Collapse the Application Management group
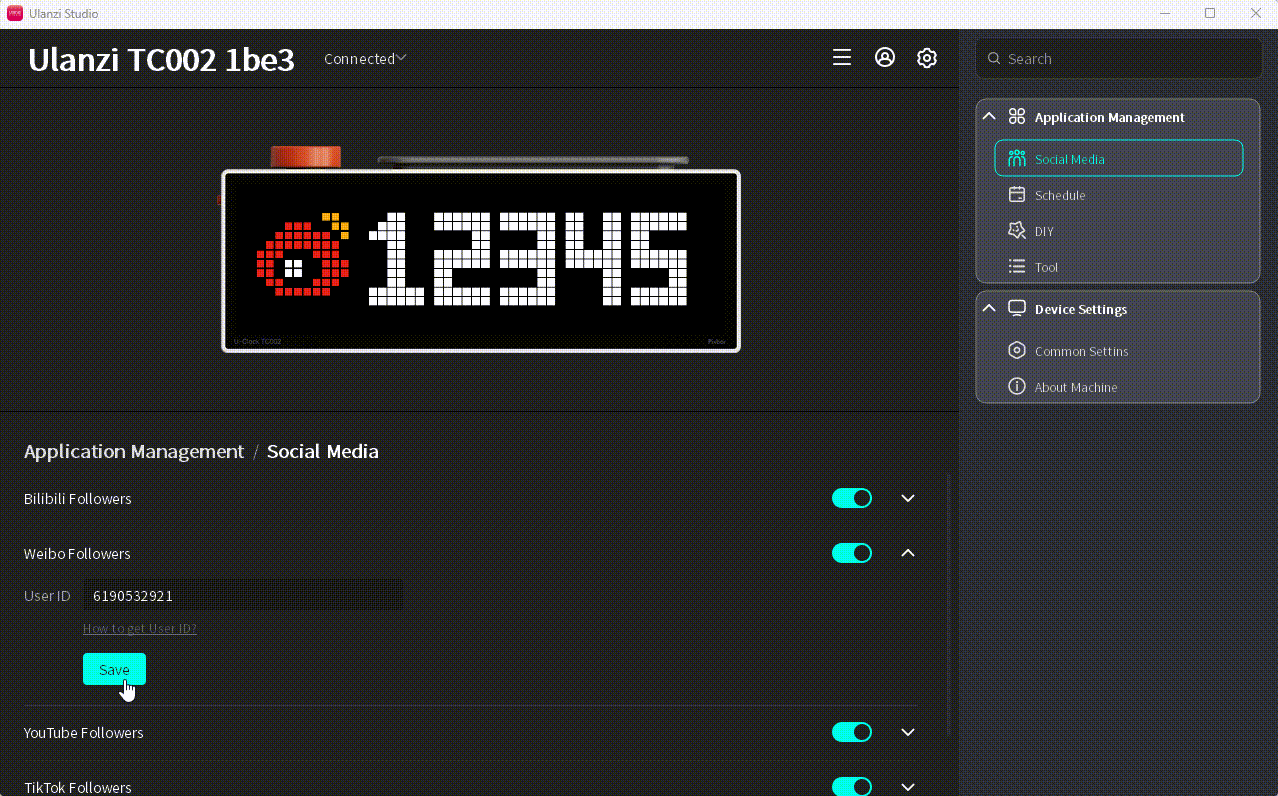Viewport: 1278px width, 796px height. 989,117
